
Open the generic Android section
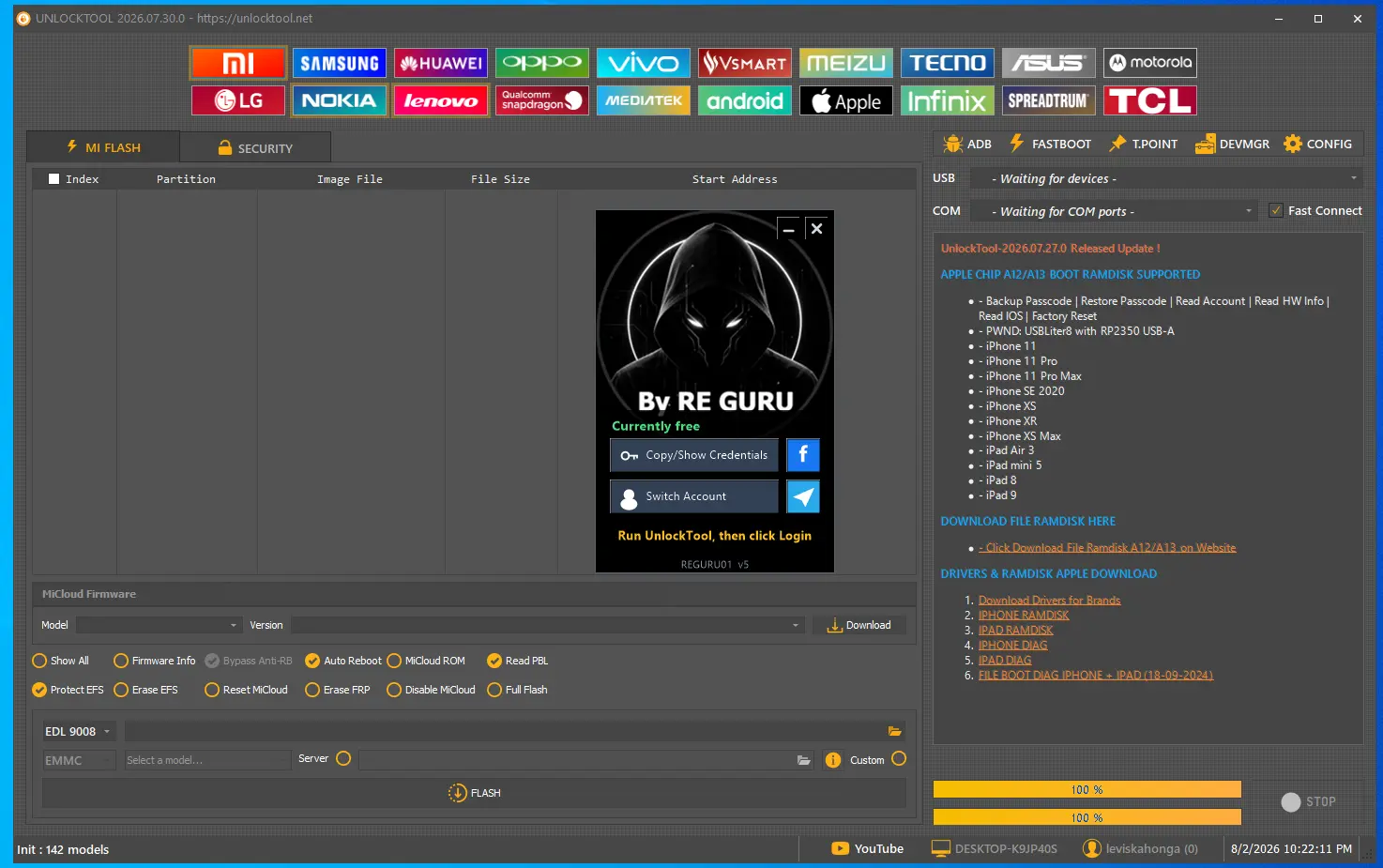click(745, 100)
